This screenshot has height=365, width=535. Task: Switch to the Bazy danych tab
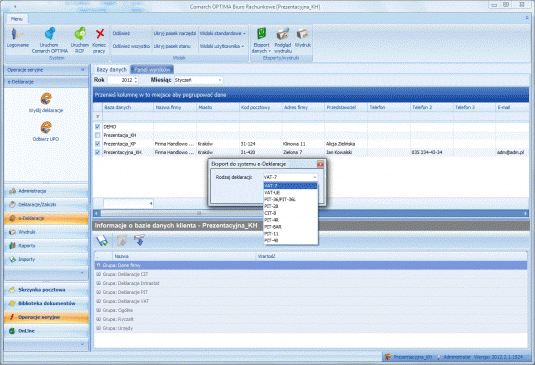click(x=112, y=70)
